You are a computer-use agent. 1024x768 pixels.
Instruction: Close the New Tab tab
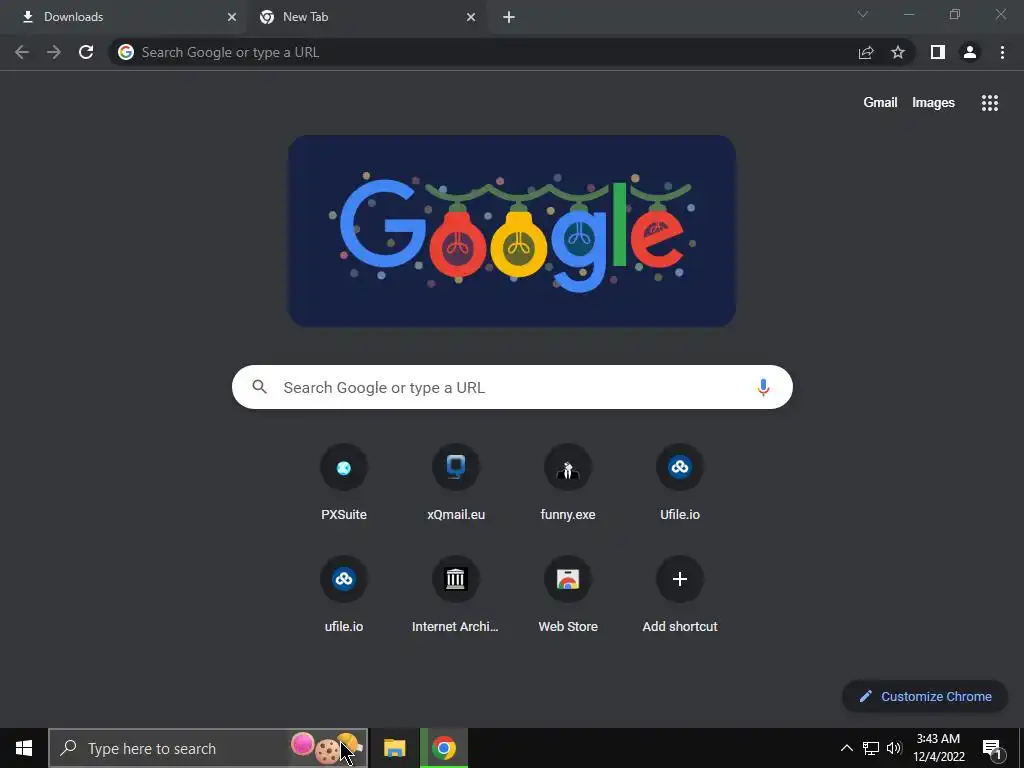pos(471,17)
